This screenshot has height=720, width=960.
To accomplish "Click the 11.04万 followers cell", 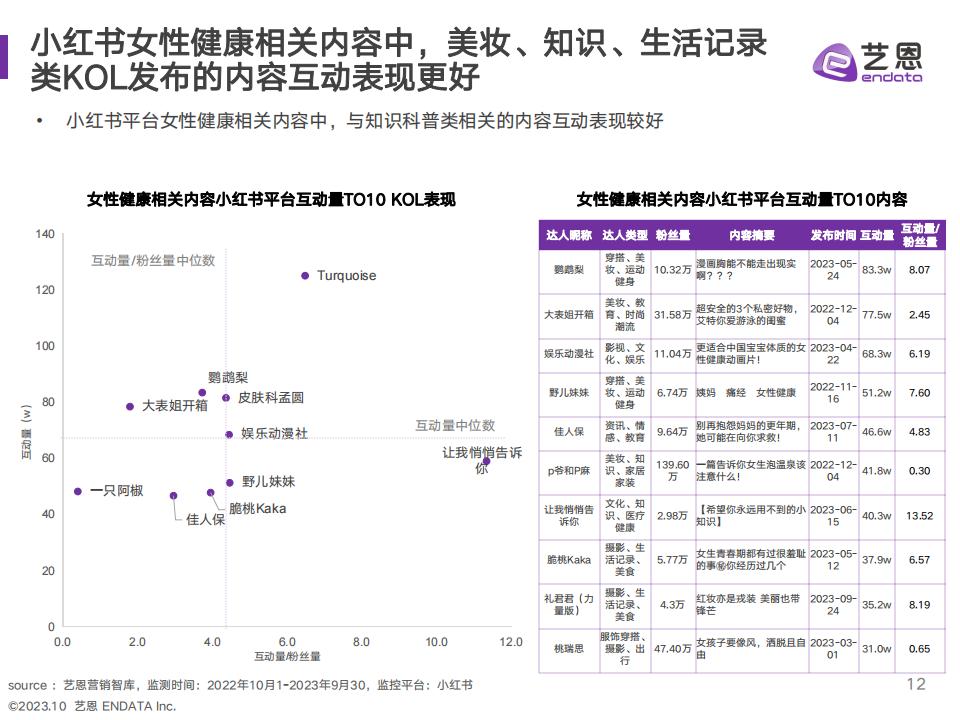I will (x=672, y=354).
